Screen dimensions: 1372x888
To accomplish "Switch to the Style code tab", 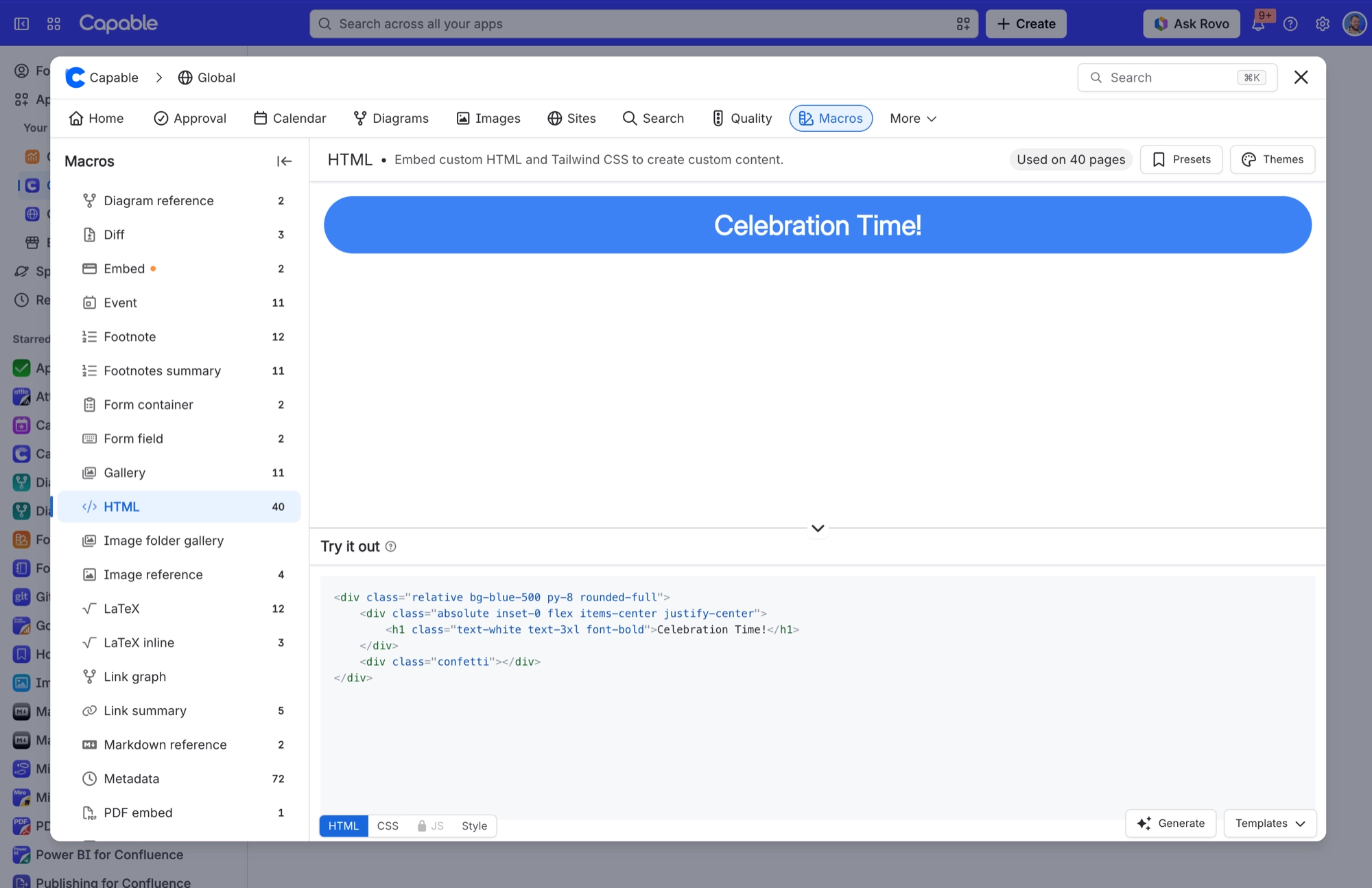I will 474,826.
